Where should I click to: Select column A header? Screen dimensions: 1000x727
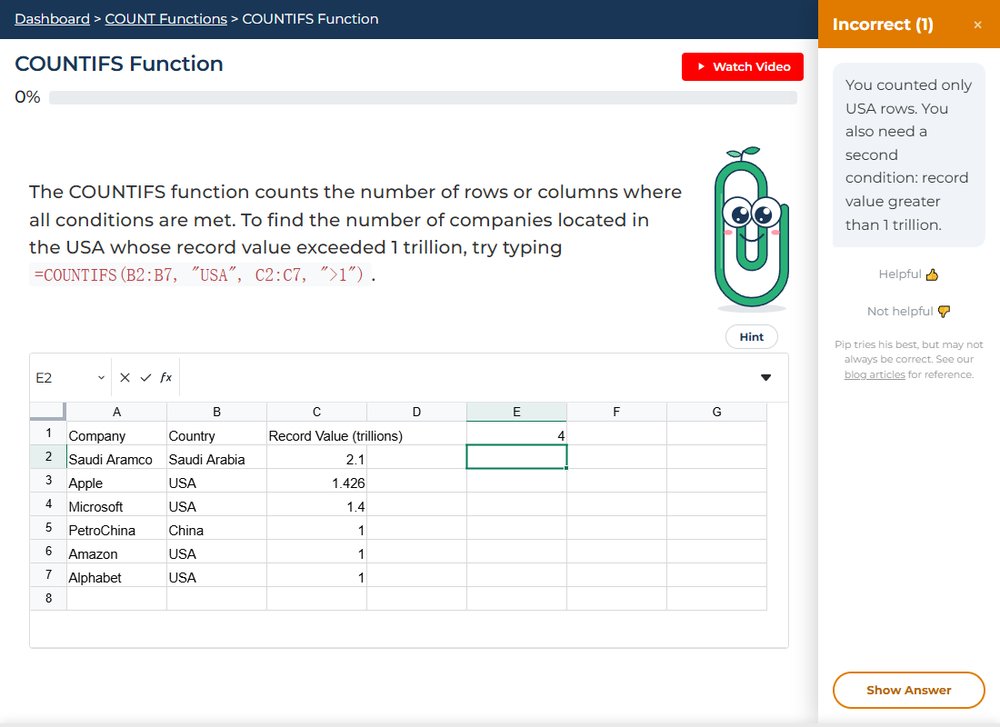(117, 412)
